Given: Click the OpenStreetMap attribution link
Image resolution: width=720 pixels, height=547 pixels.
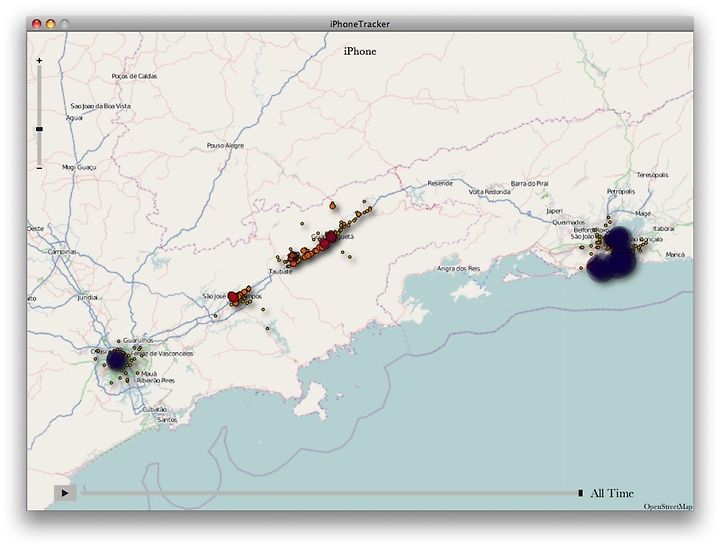Looking at the screenshot, I should click(x=668, y=507).
